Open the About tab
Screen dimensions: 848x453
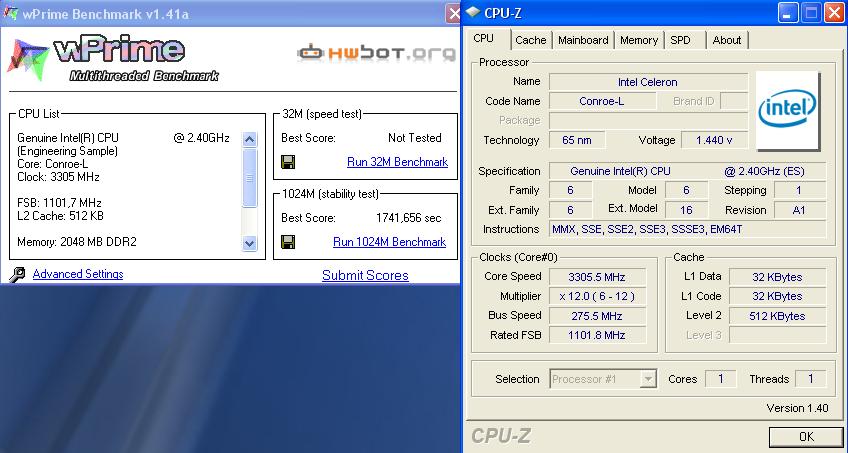click(x=726, y=40)
